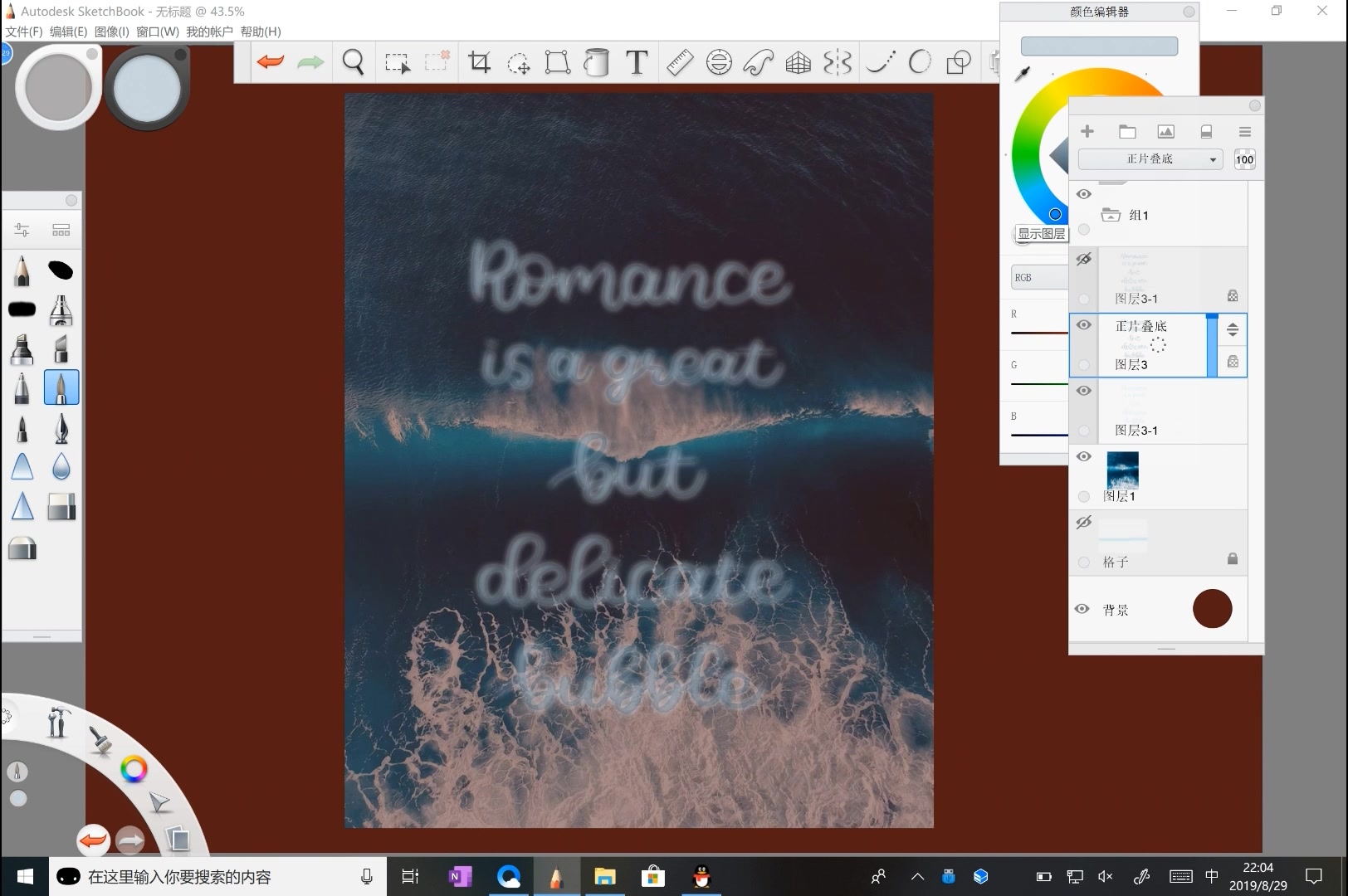The image size is (1348, 896).
Task: Open brush properties sliders icon
Action: point(22,230)
